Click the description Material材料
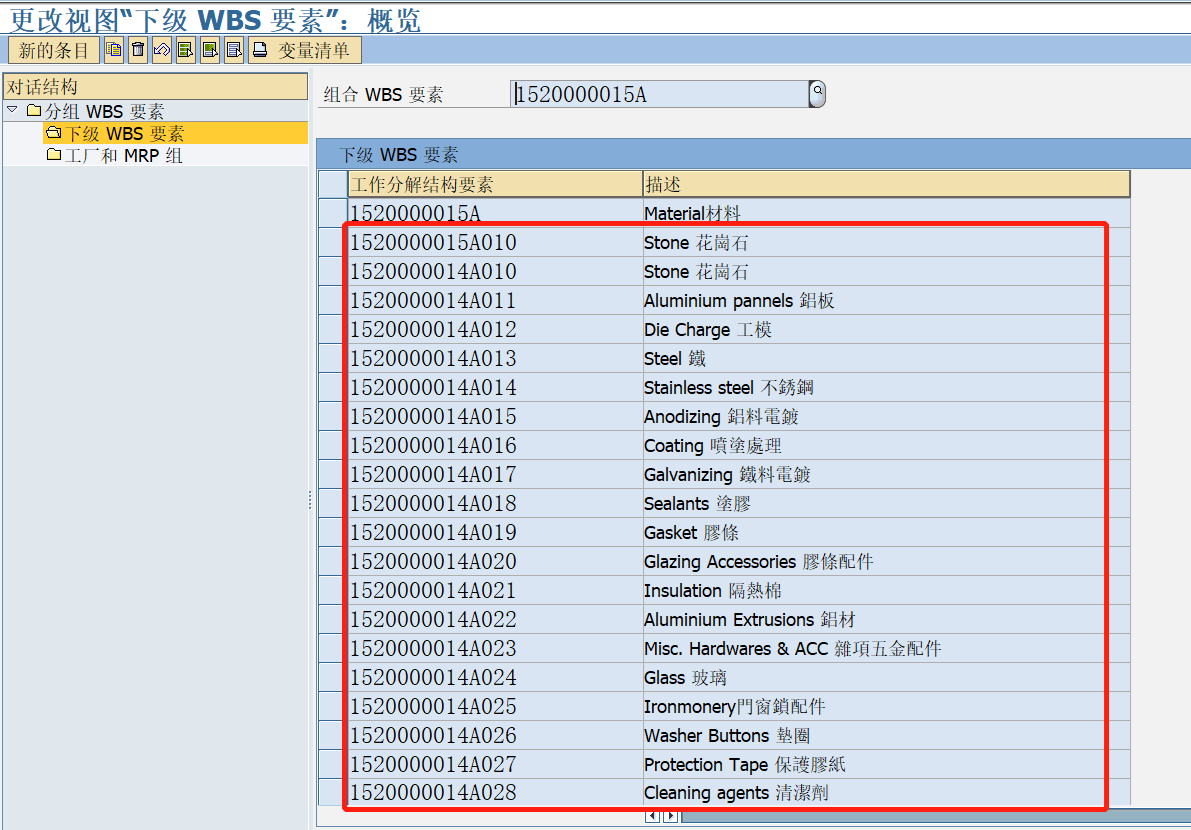This screenshot has height=830, width=1191. 692,213
